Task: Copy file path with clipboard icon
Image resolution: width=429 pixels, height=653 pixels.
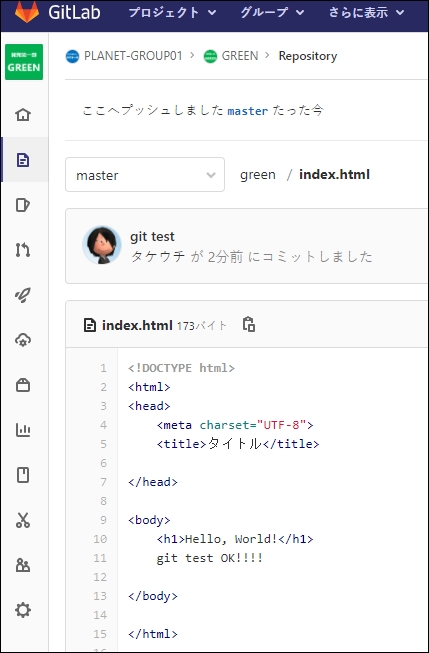Action: coord(249,324)
